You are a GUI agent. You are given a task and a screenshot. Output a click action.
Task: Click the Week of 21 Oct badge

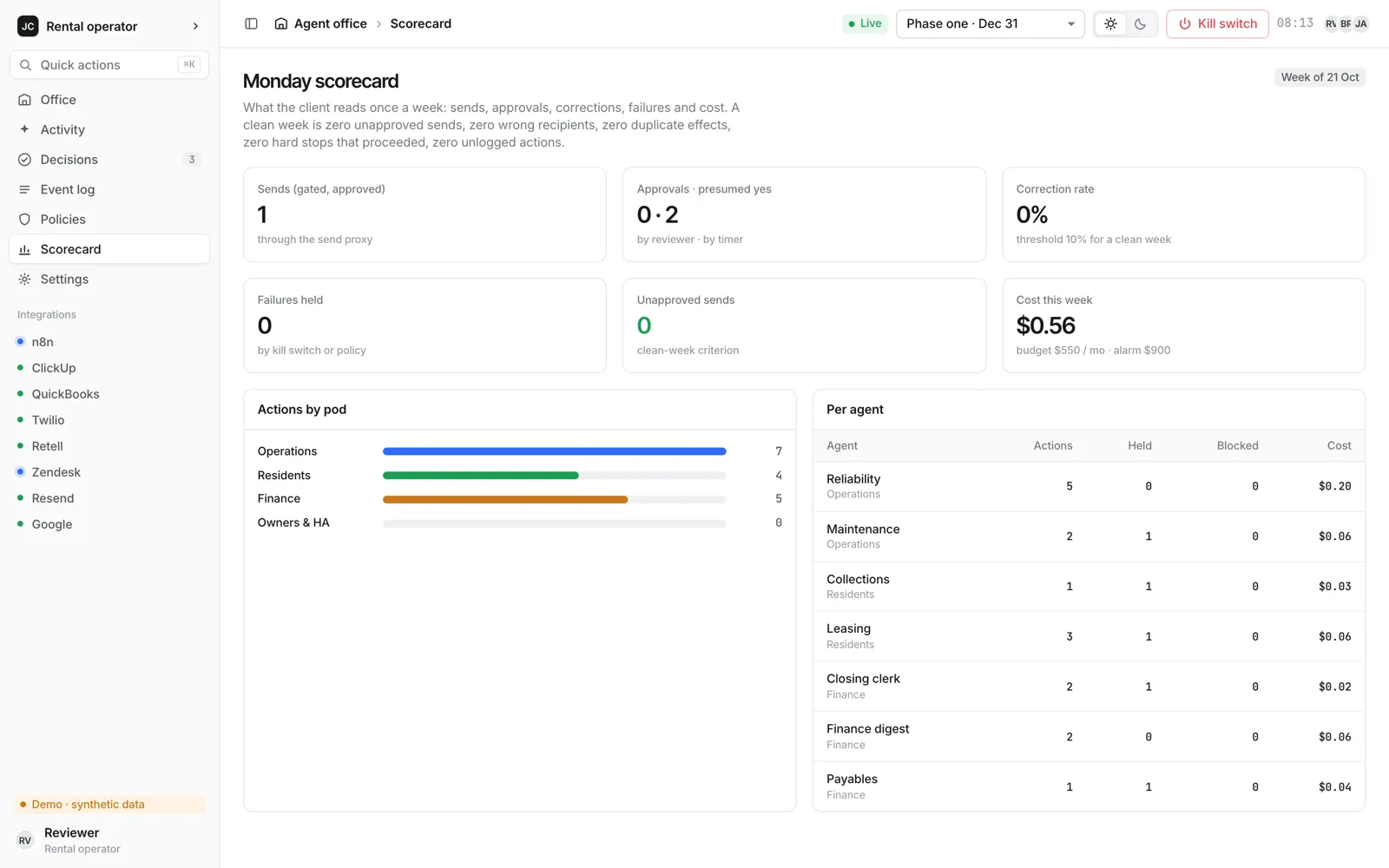pos(1320,77)
